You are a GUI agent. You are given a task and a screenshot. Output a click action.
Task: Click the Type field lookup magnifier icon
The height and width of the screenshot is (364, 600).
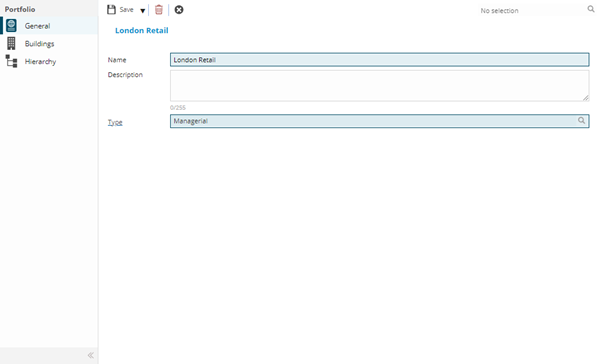[x=581, y=121]
